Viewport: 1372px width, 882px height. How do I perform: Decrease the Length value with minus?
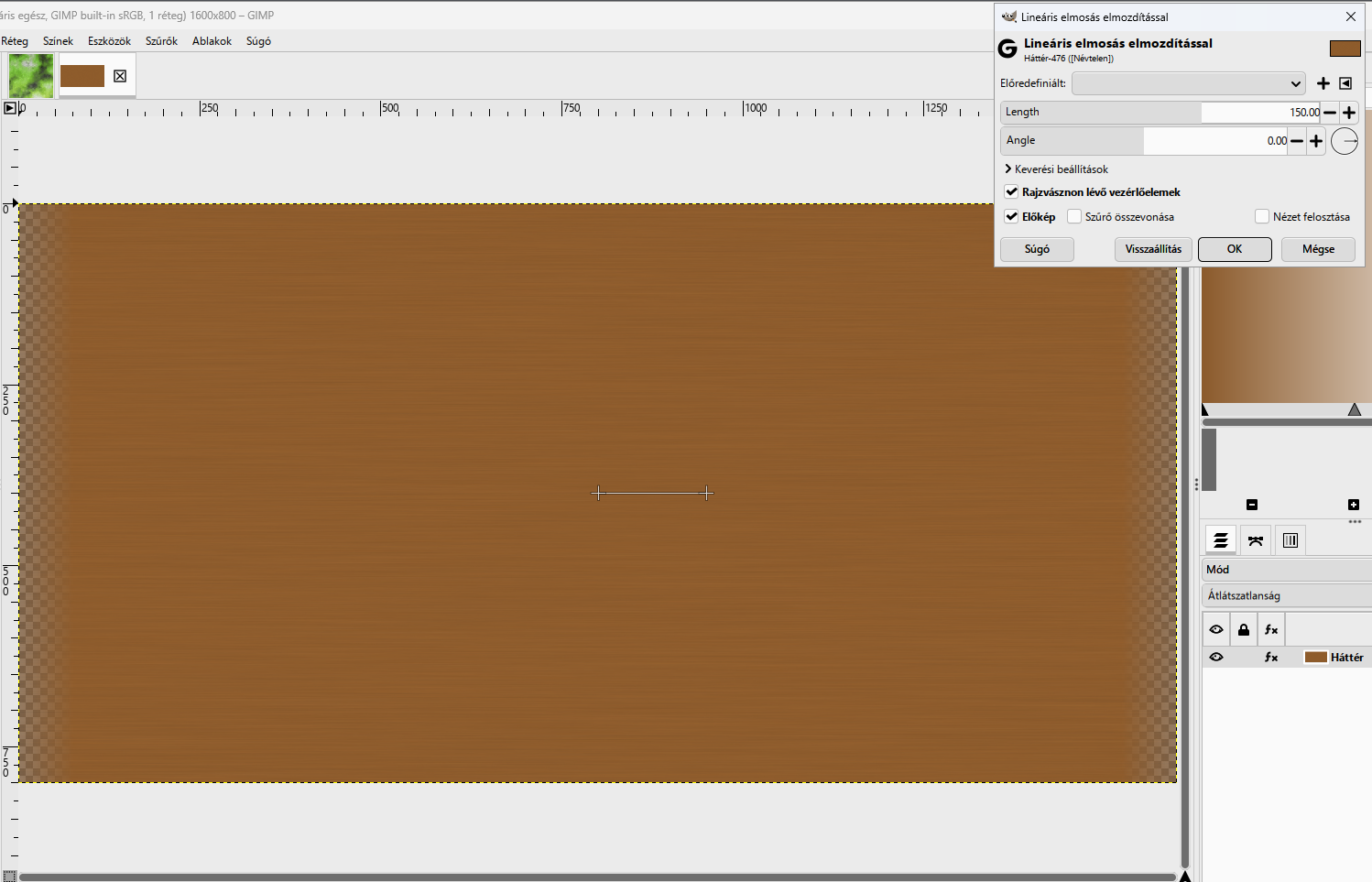(x=1330, y=113)
